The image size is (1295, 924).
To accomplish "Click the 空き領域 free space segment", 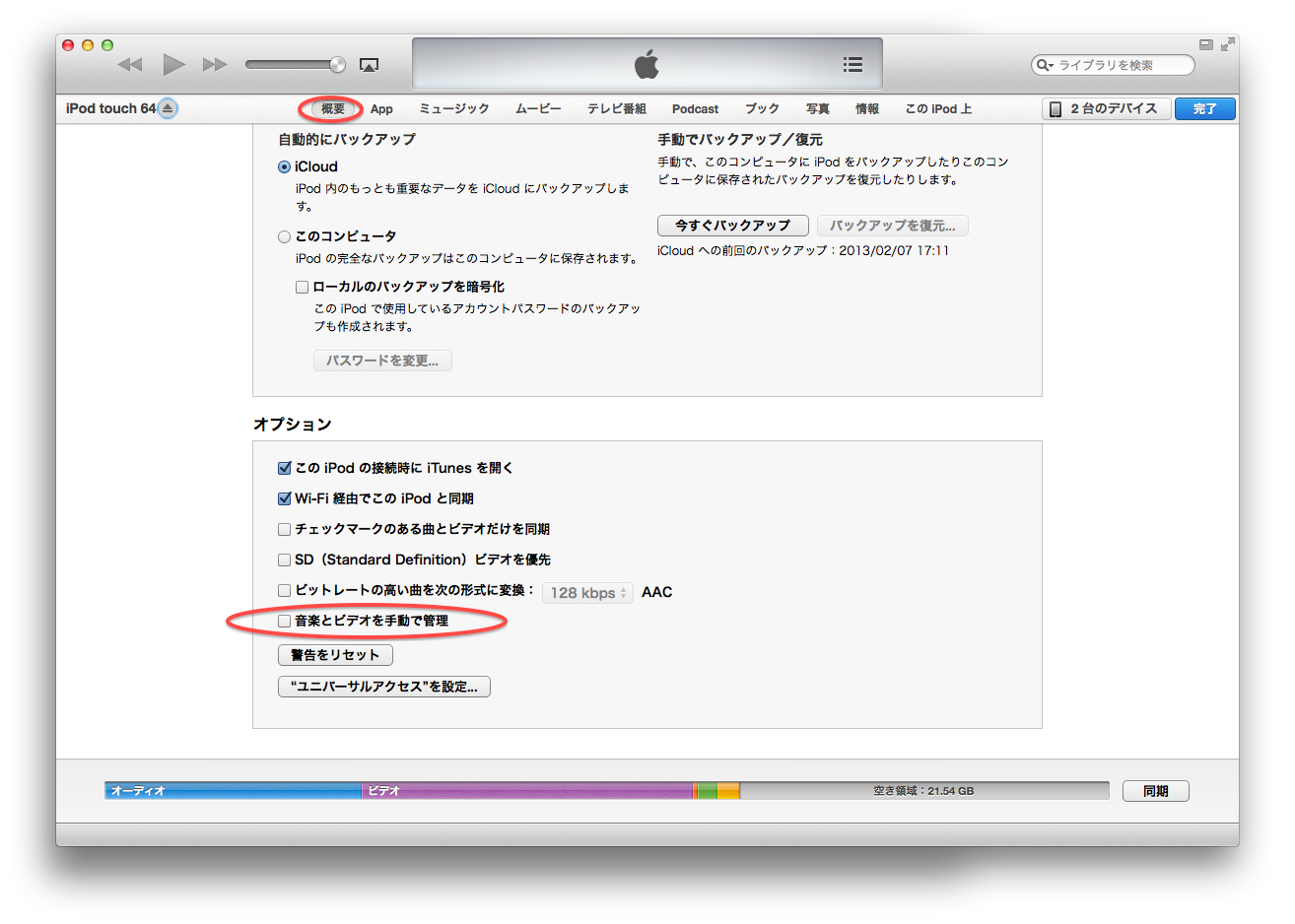I will click(923, 791).
